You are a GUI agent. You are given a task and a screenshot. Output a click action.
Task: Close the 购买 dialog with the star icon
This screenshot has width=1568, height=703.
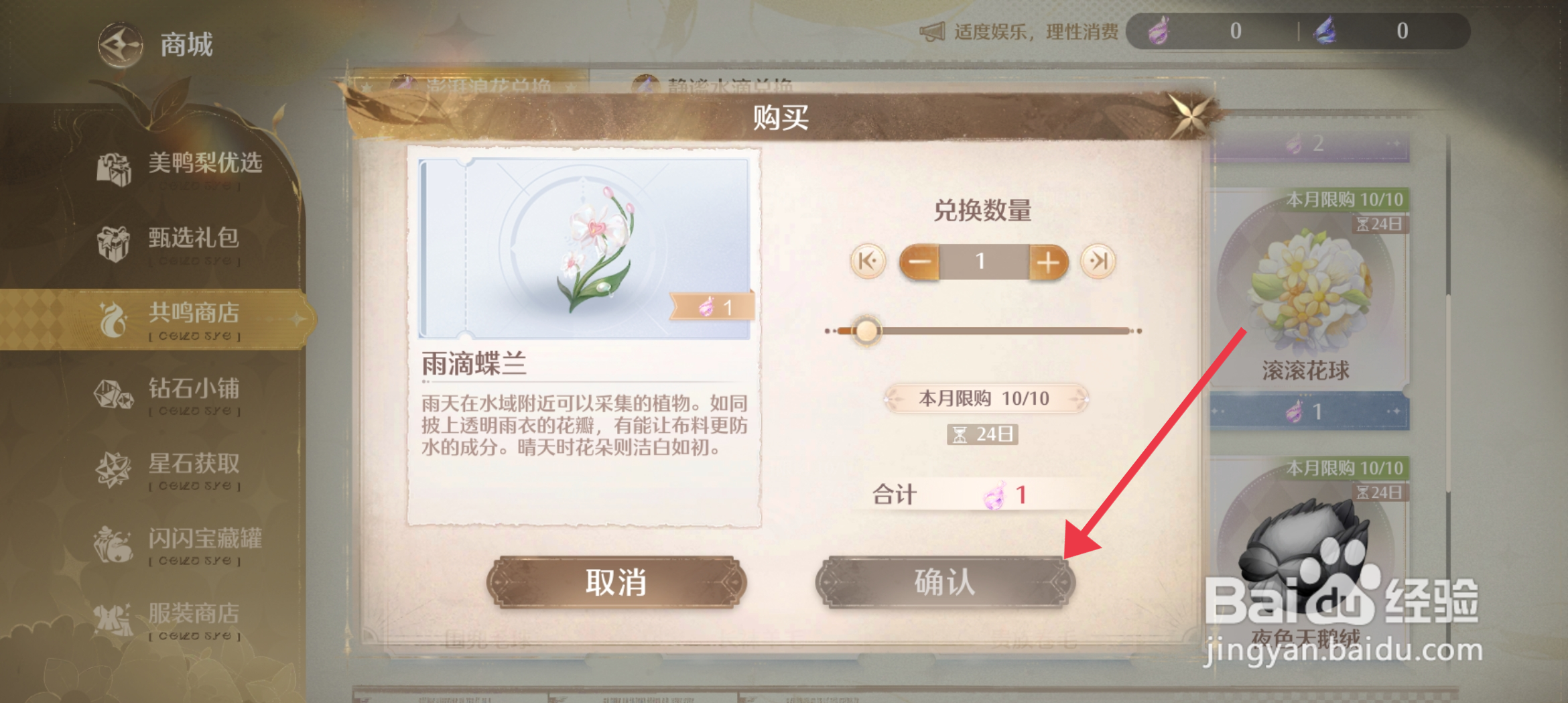click(1189, 115)
